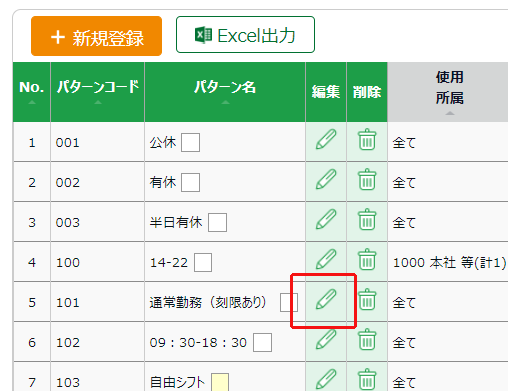Delete pattern 001 公休 with trash icon
508x391 pixels.
[x=367, y=139]
